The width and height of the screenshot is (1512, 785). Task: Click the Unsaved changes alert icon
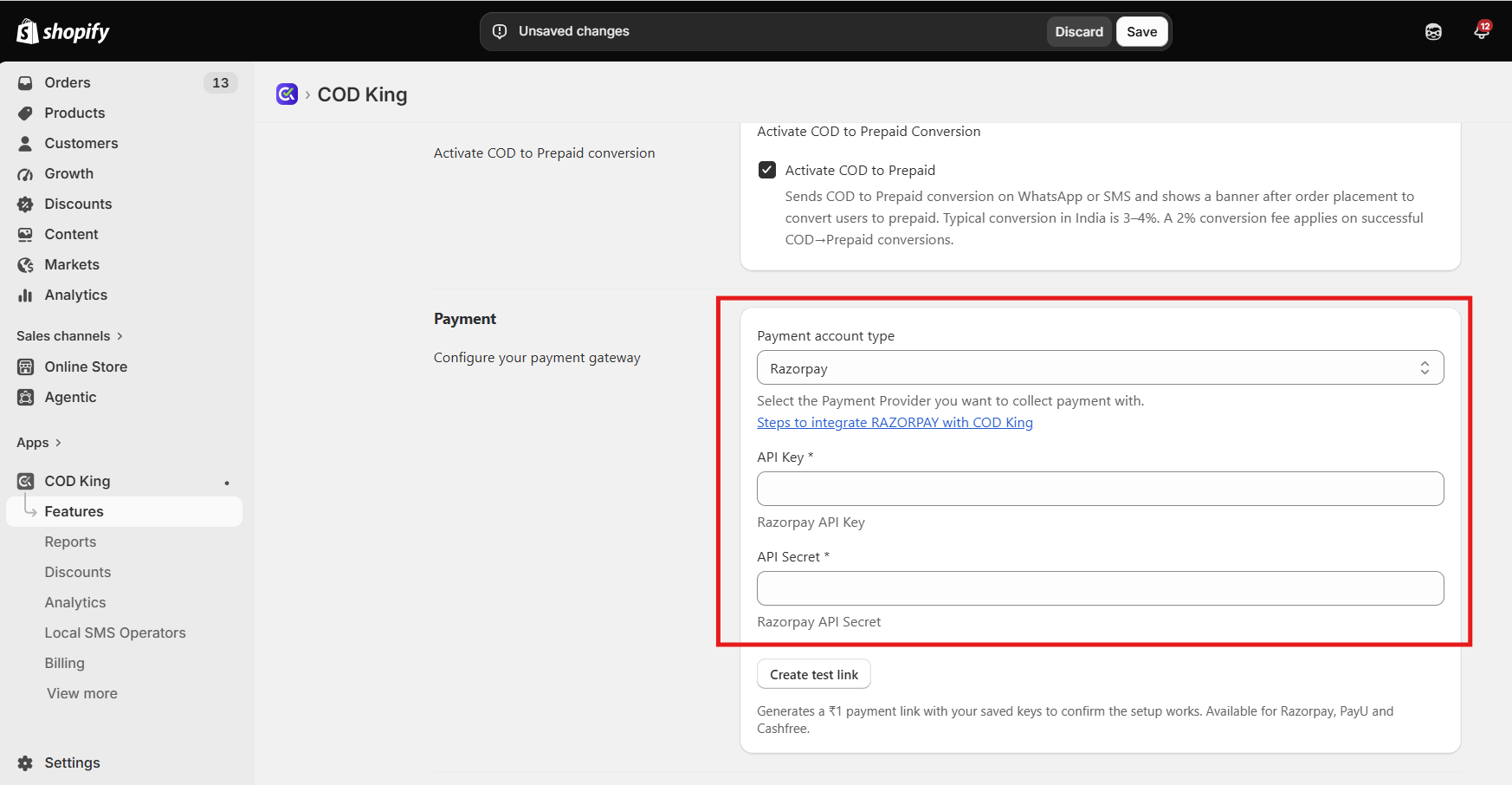tap(500, 31)
